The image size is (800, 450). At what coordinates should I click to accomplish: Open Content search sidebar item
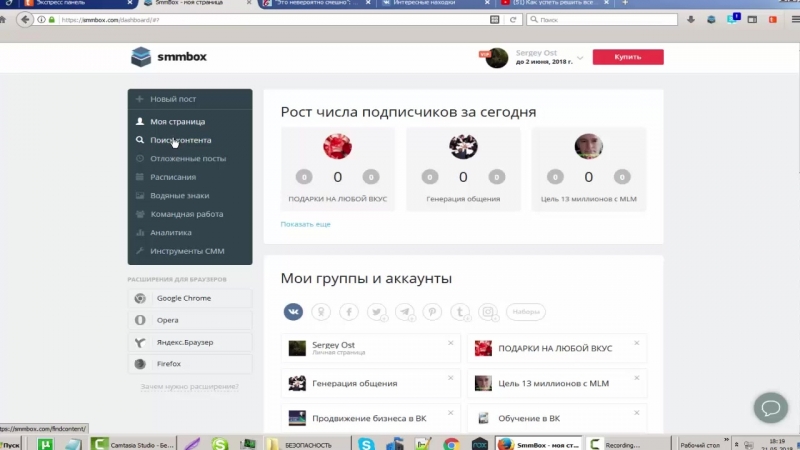190,140
